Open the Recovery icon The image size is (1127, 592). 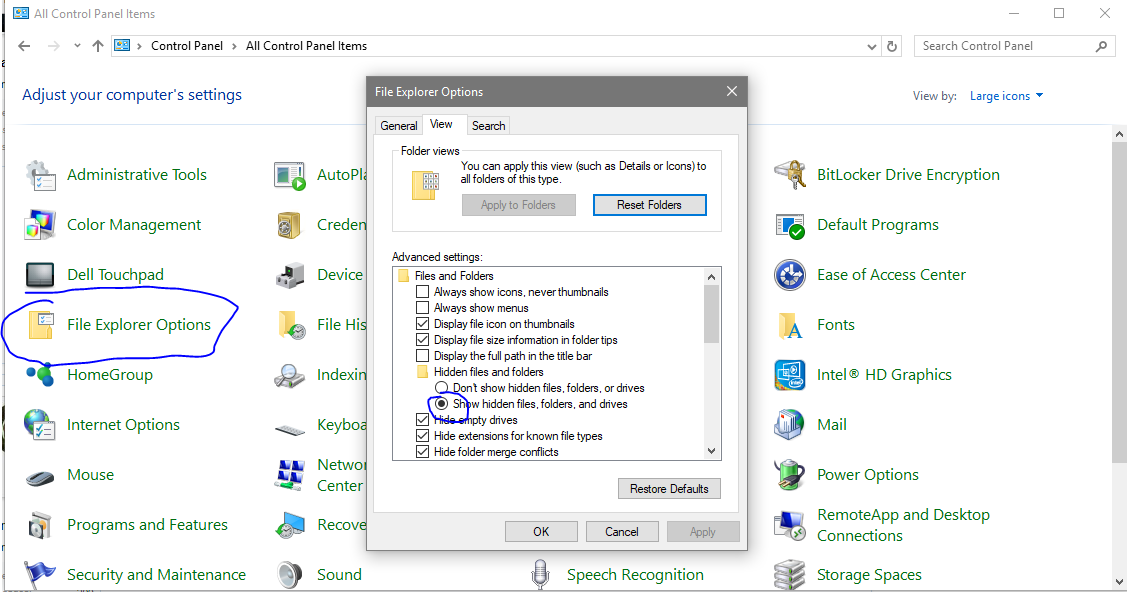click(290, 525)
